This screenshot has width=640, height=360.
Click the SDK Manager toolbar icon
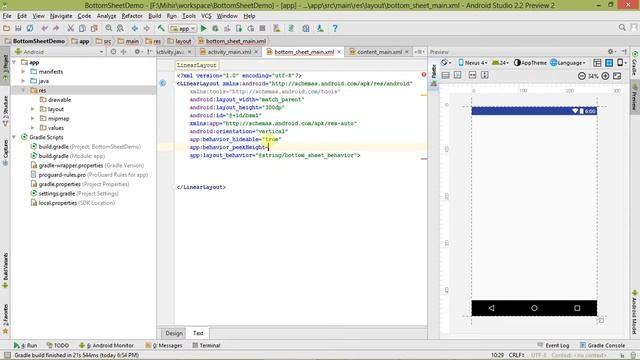click(320, 28)
